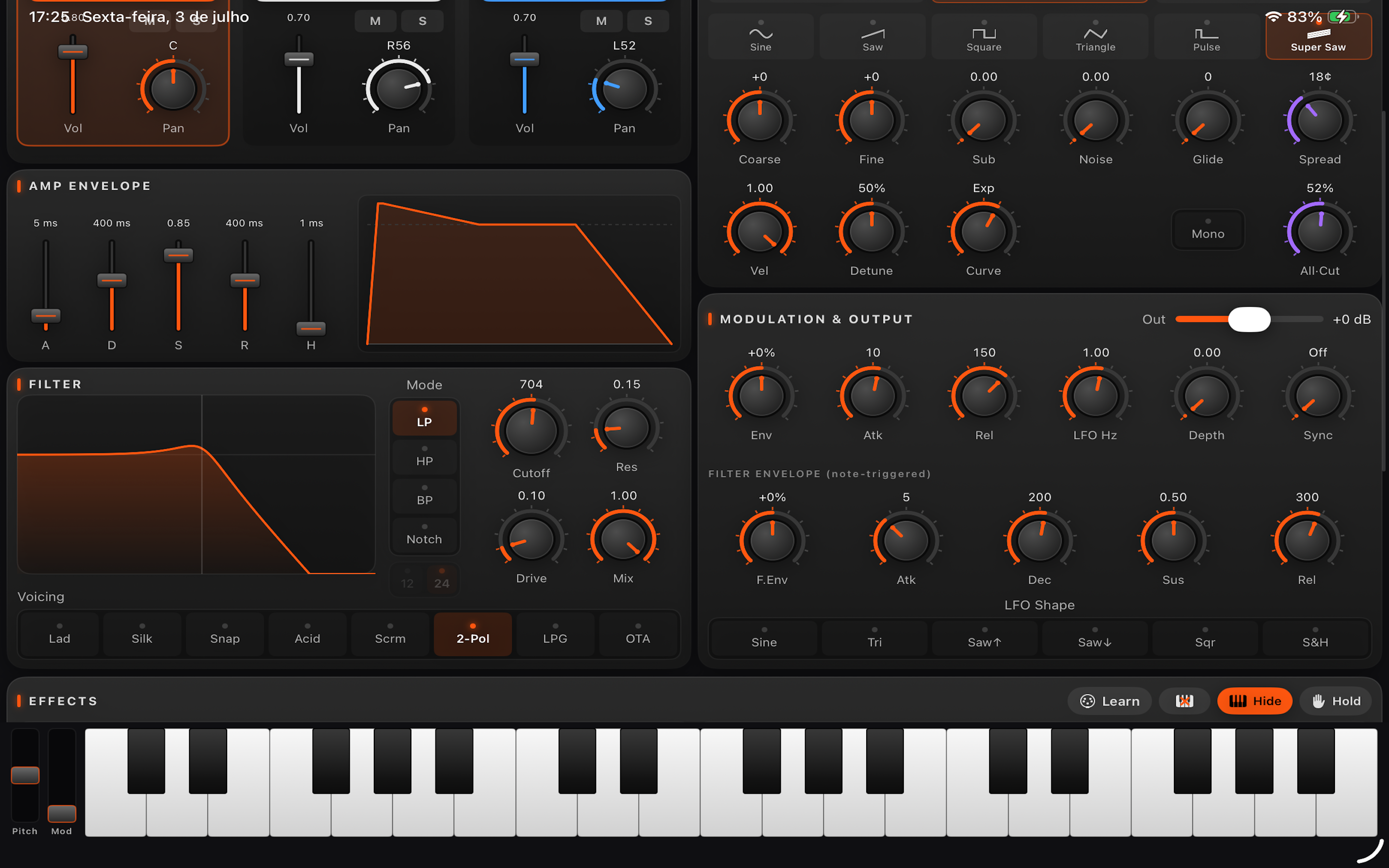This screenshot has width=1389, height=868.
Task: Select LP filter mode
Action: point(424,418)
